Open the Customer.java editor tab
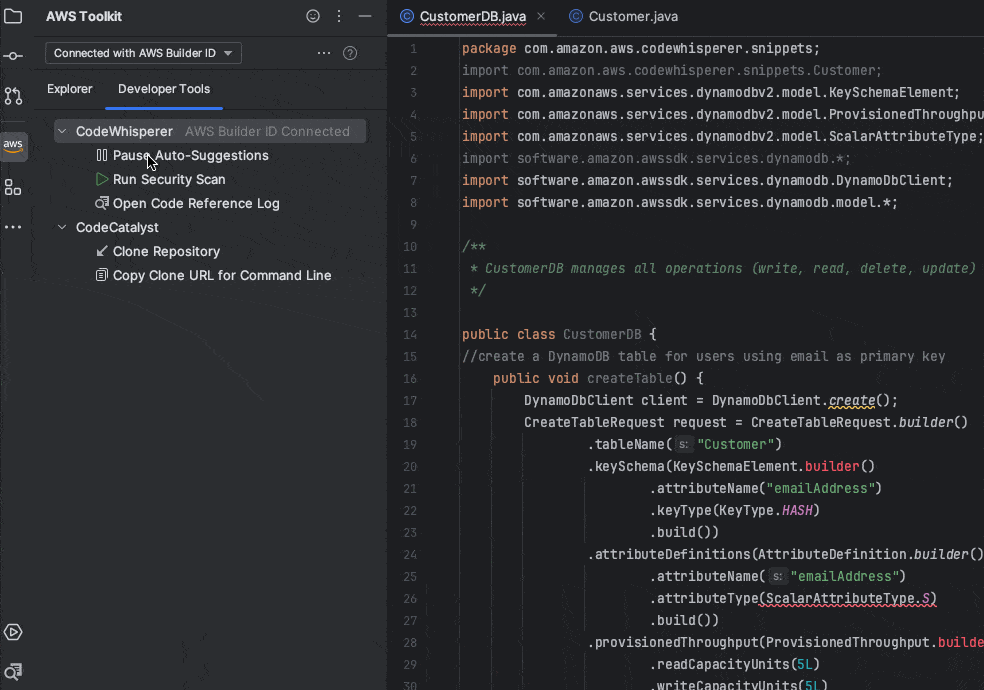This screenshot has height=690, width=984. click(x=624, y=17)
